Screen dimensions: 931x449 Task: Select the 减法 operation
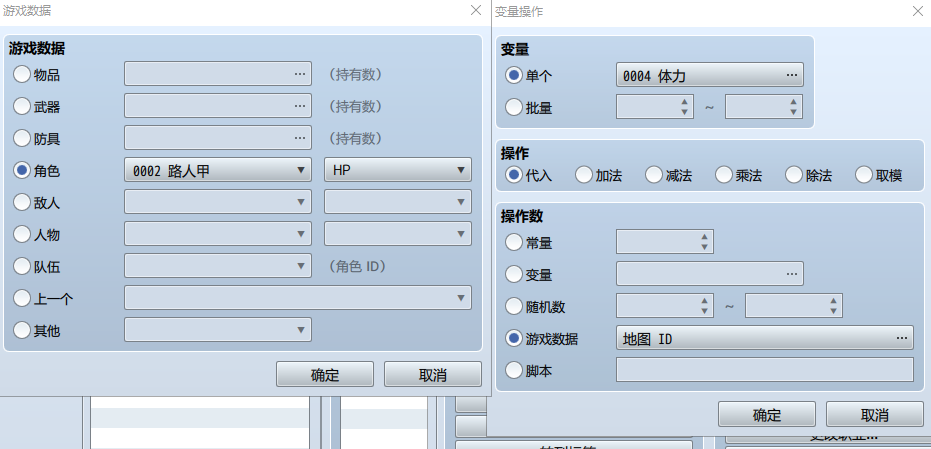[654, 175]
